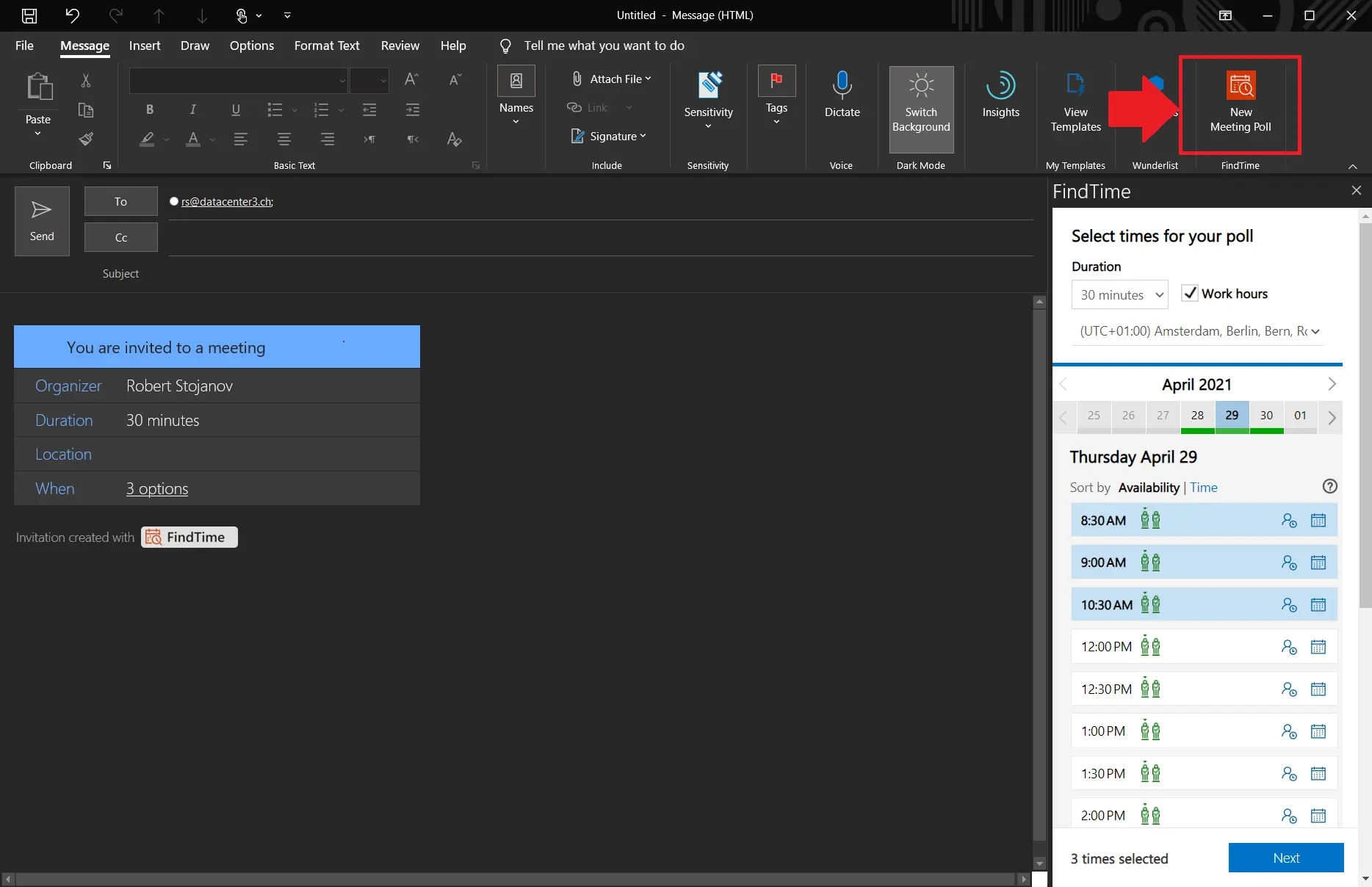The width and height of the screenshot is (1372, 887).
Task: Open the FindTime help question mark
Action: 1329,486
